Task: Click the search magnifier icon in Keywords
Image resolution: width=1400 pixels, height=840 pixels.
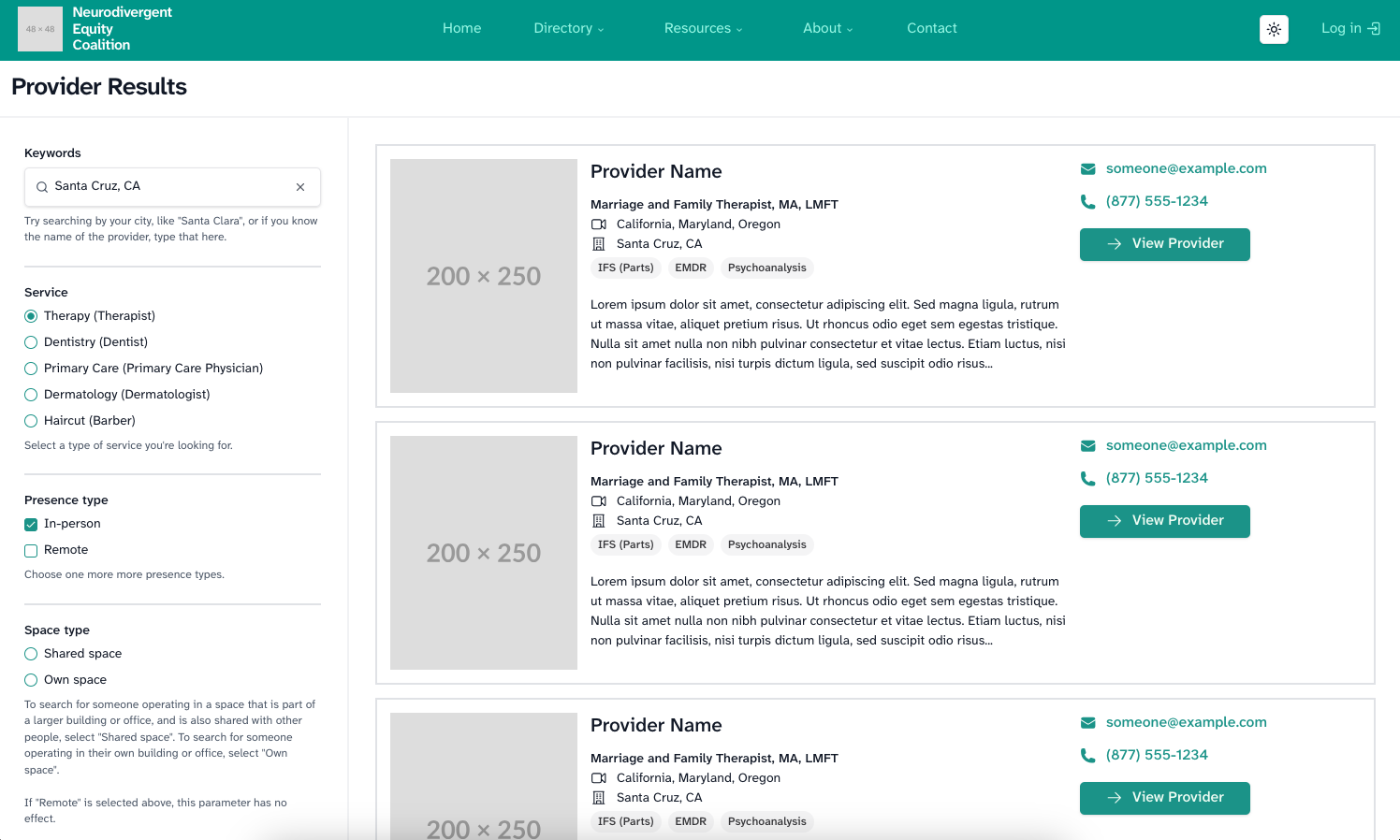Action: coord(42,187)
